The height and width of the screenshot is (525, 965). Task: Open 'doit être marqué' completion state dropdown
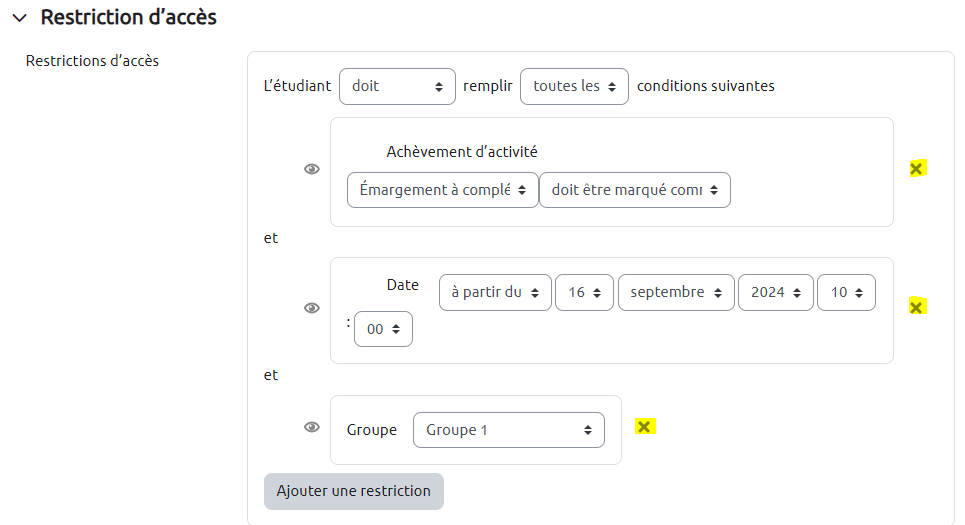tap(634, 190)
